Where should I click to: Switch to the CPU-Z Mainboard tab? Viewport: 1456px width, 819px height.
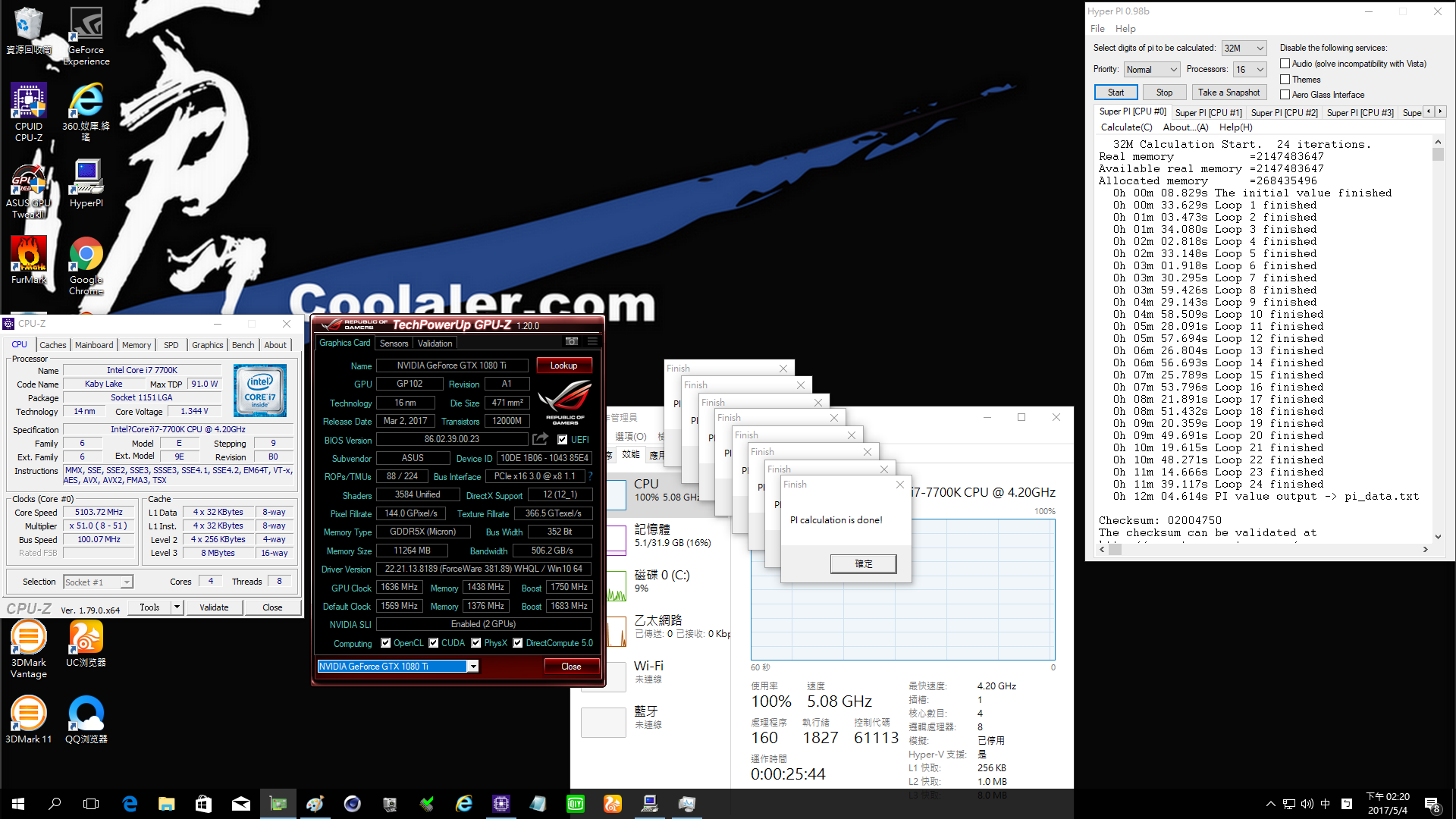94,345
